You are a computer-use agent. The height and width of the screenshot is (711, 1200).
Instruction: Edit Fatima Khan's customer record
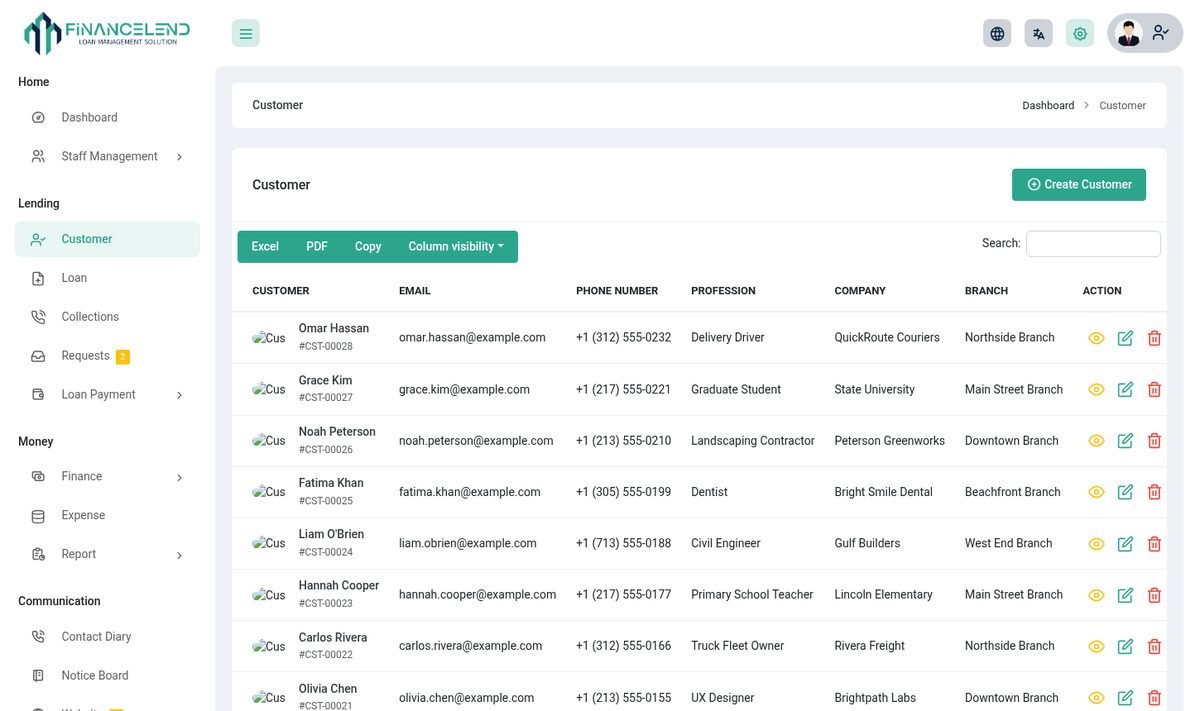[x=1125, y=492]
